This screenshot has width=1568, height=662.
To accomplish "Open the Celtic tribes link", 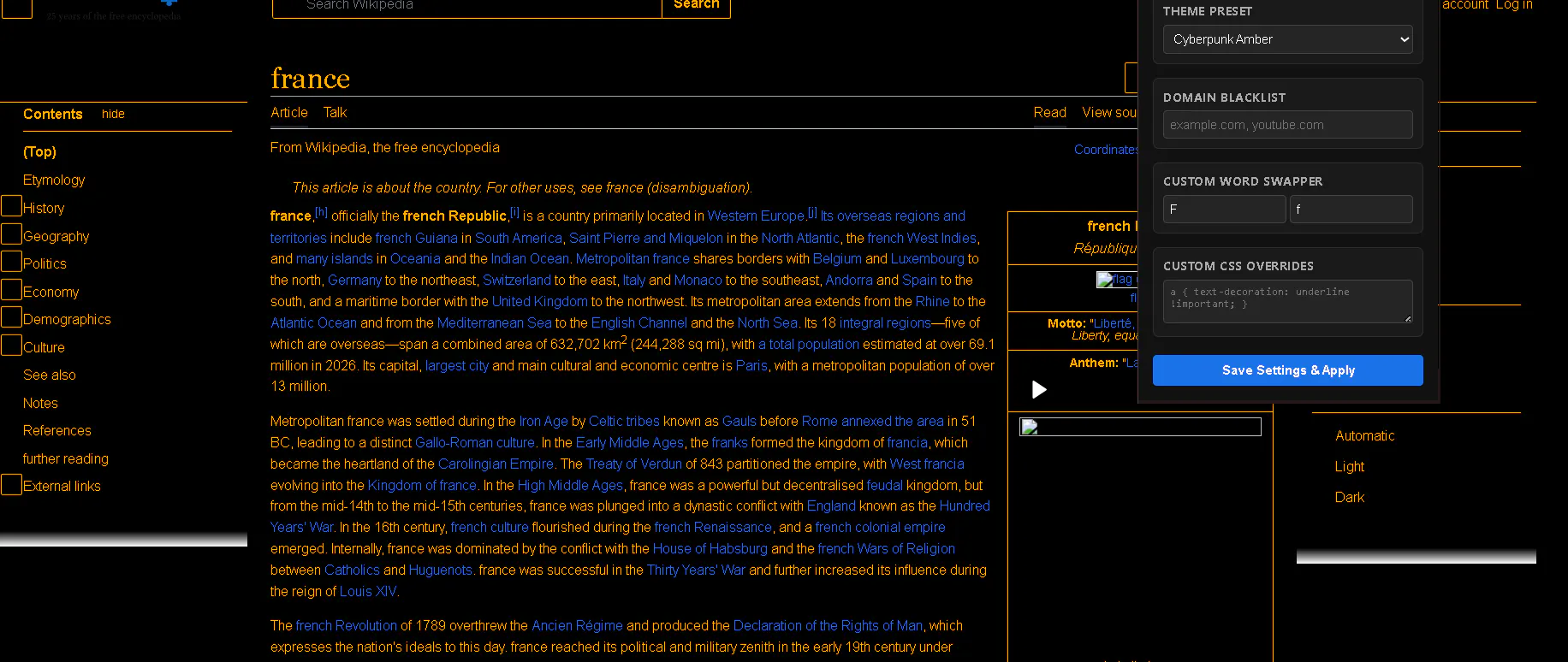I will [625, 421].
